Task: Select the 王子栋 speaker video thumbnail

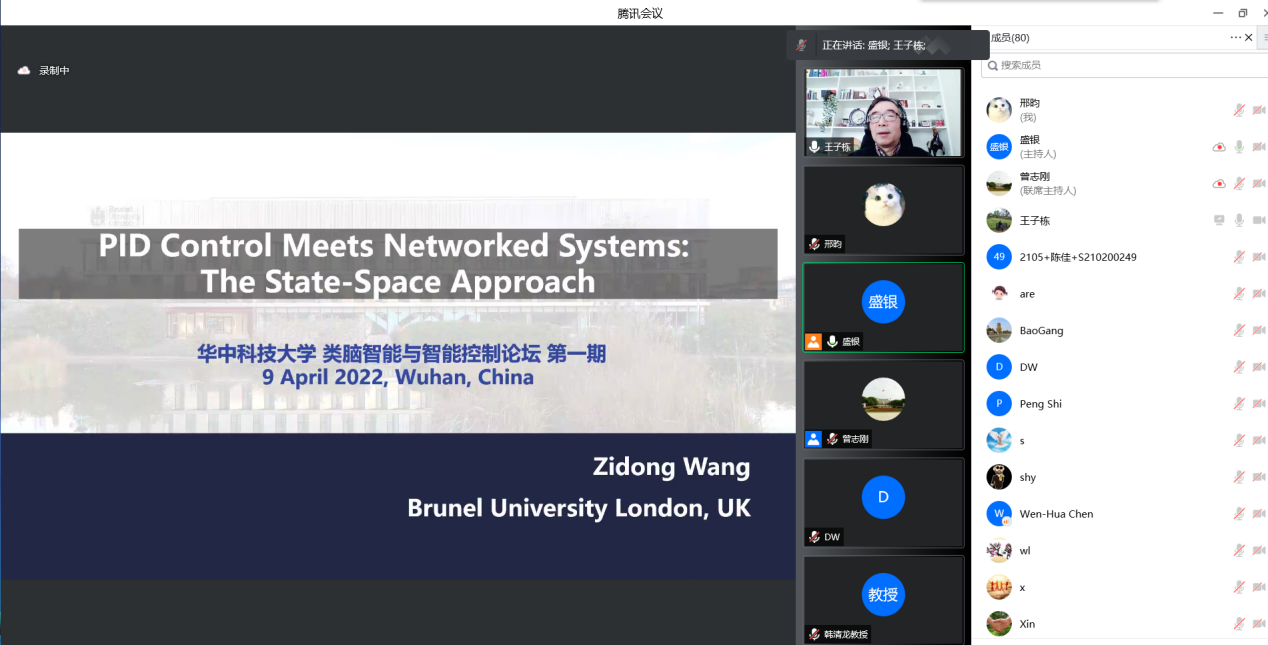Action: click(884, 112)
